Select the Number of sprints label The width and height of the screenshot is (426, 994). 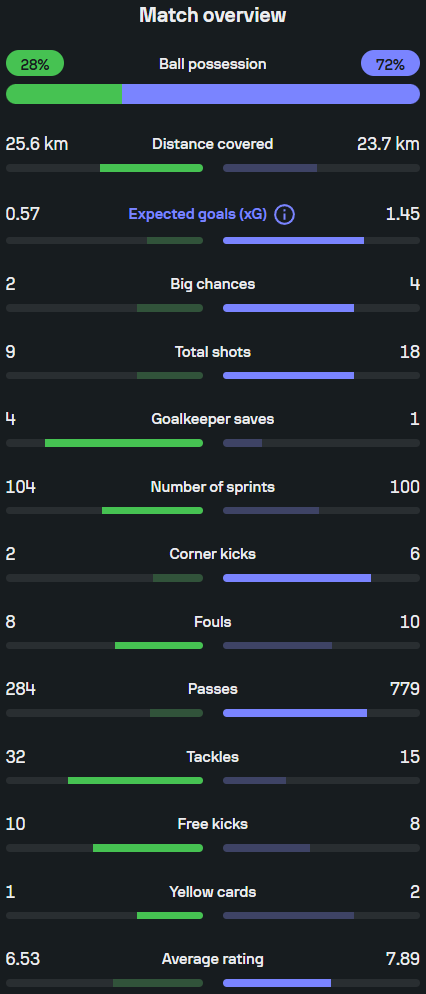pos(213,487)
